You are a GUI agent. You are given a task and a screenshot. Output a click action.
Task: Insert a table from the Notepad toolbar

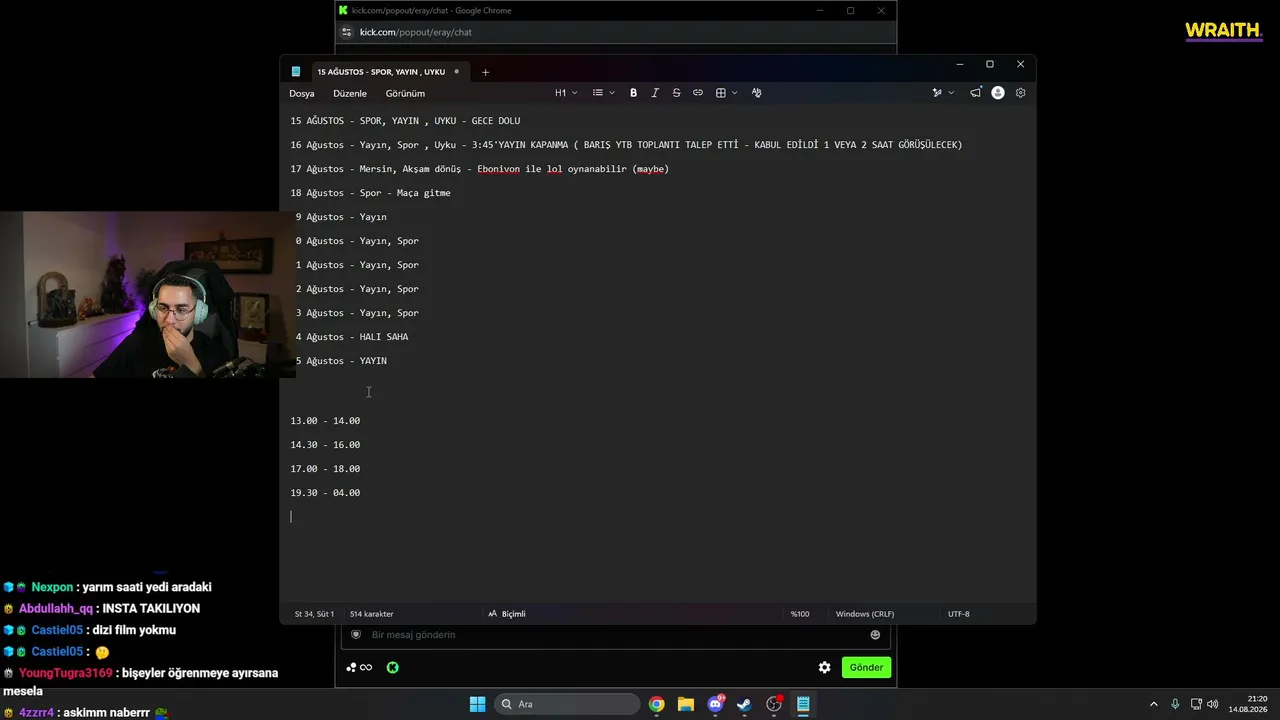click(720, 93)
